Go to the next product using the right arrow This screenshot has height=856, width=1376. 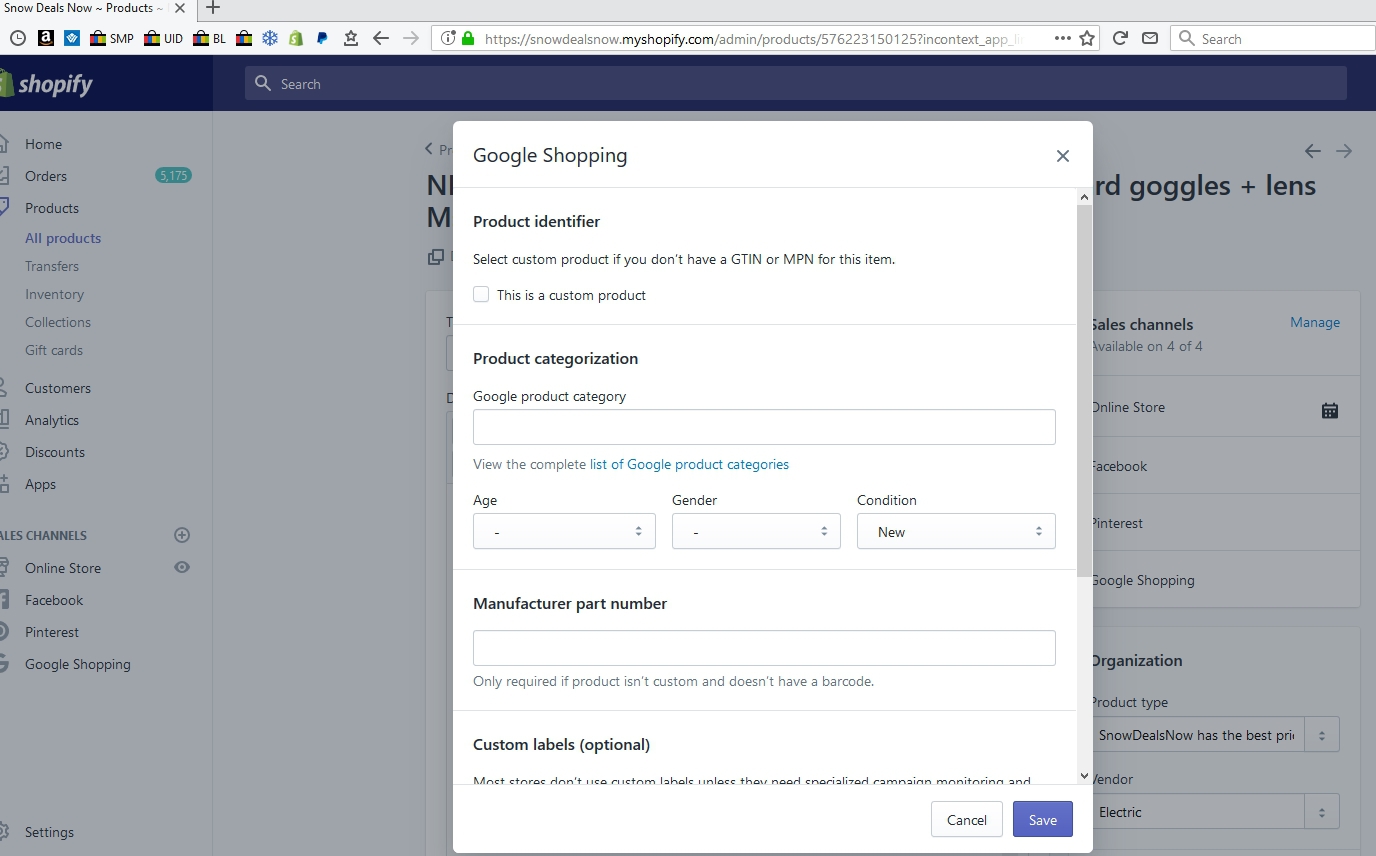click(1344, 151)
